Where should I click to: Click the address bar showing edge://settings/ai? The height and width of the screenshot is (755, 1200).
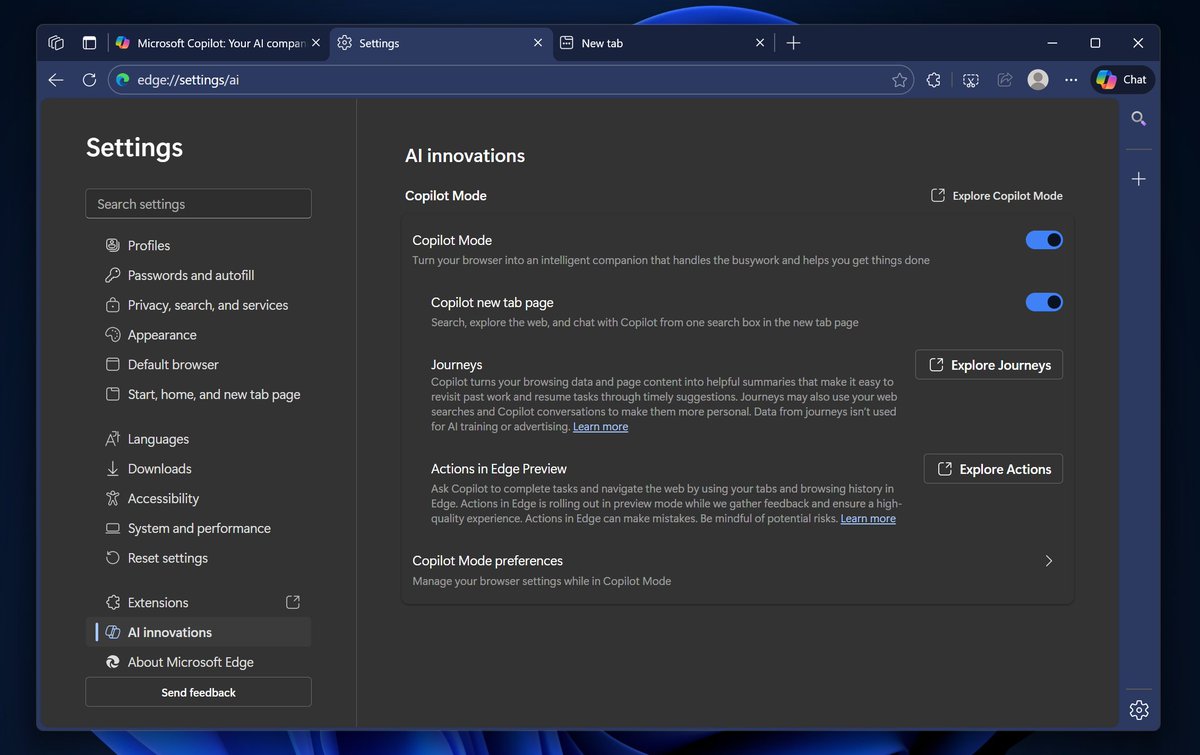510,80
